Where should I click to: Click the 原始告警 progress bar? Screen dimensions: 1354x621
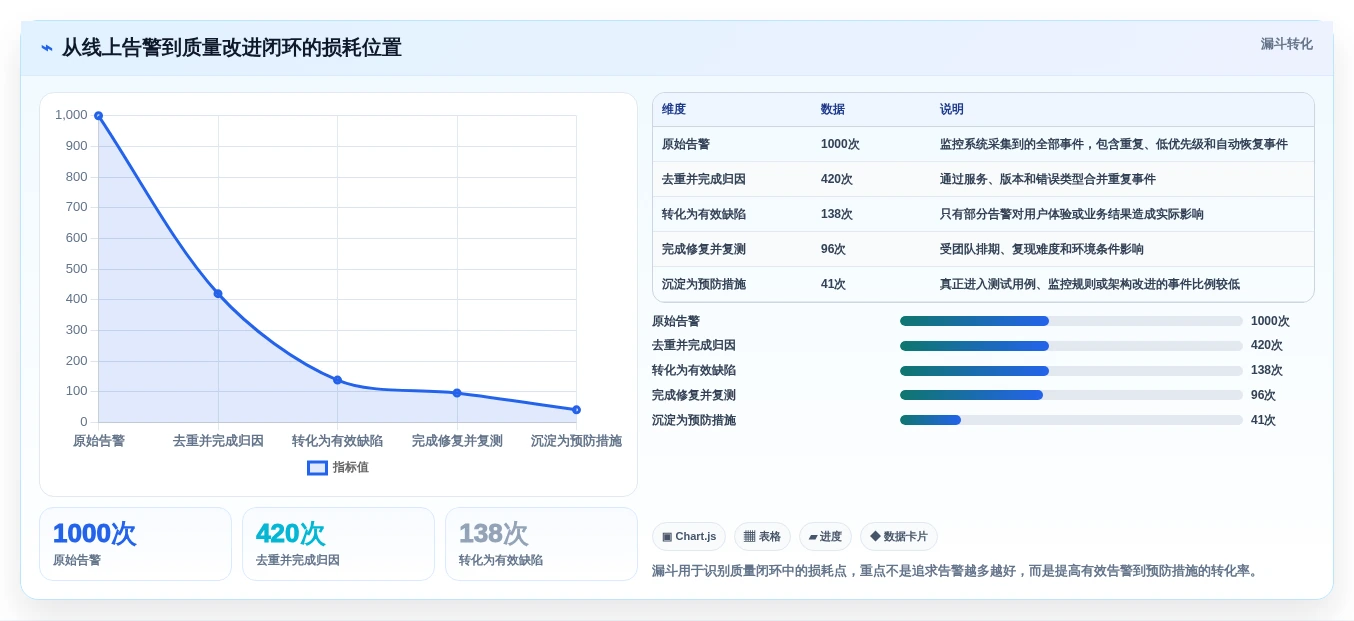tap(1071, 321)
